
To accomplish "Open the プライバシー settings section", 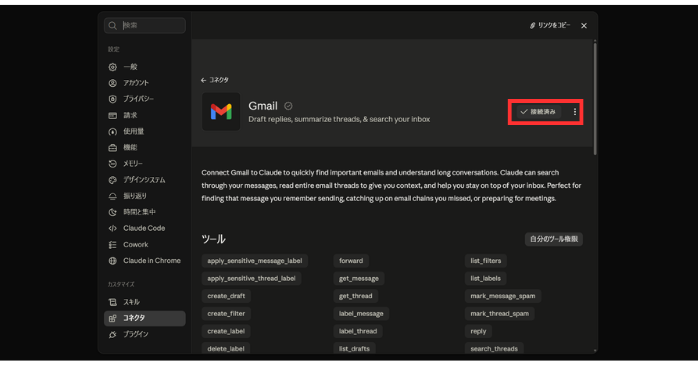I will 145,99.
